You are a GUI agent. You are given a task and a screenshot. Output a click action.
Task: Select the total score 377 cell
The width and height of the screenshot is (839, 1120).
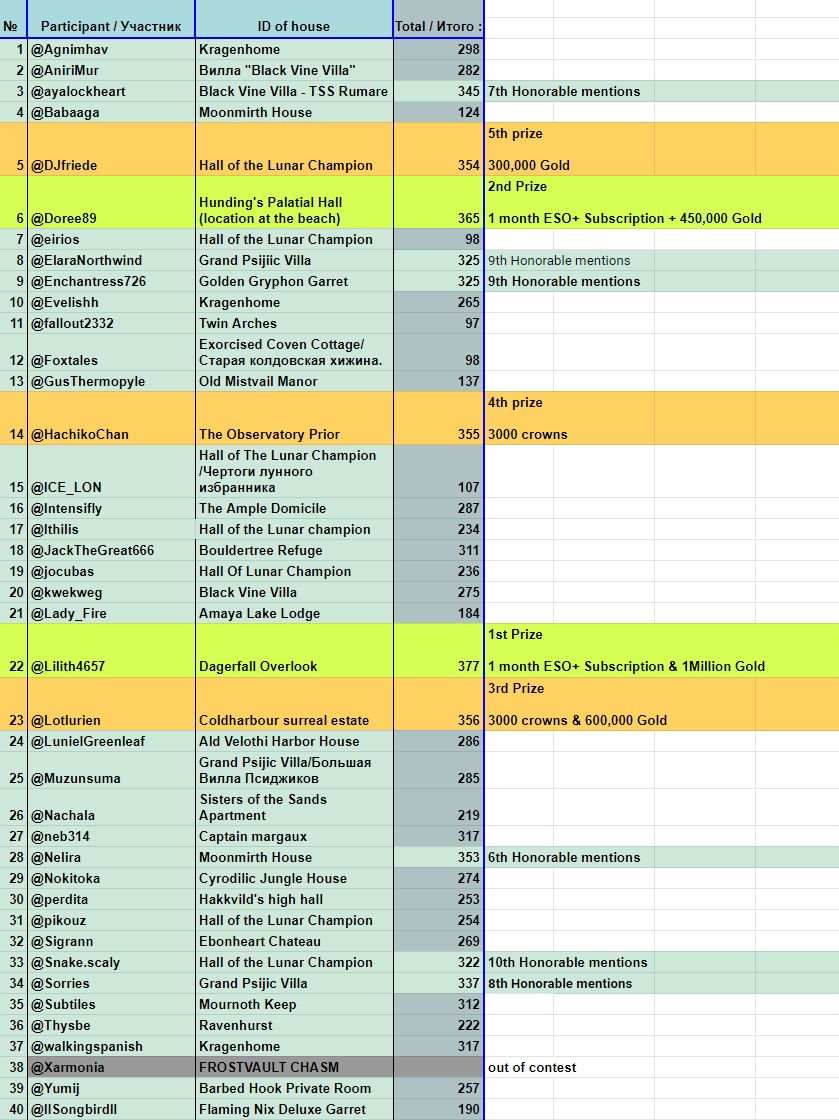tap(438, 650)
